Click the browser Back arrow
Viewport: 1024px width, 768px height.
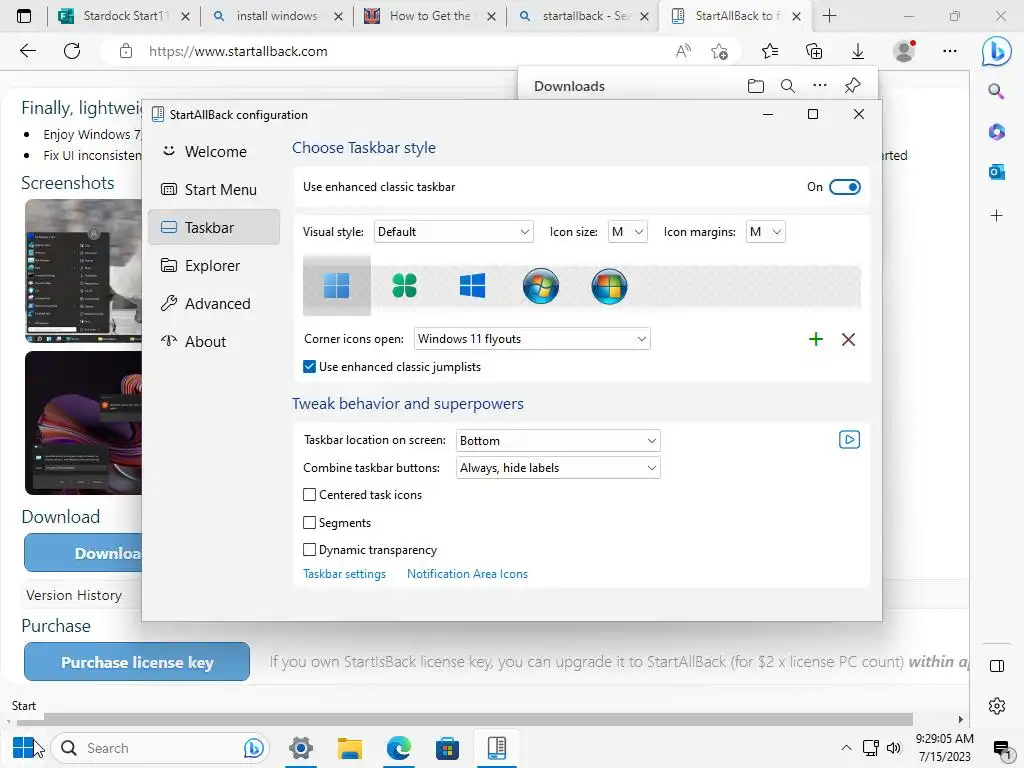coord(28,51)
